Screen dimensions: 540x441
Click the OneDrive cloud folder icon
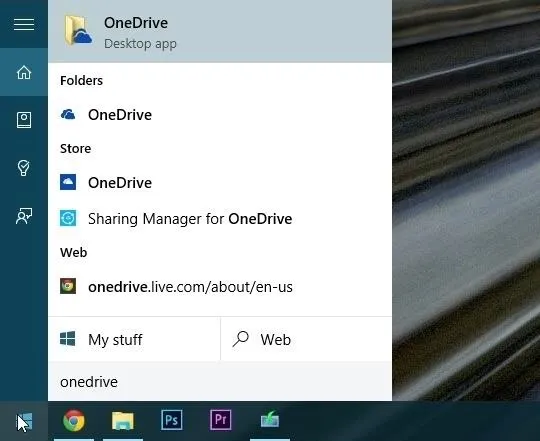(x=78, y=31)
